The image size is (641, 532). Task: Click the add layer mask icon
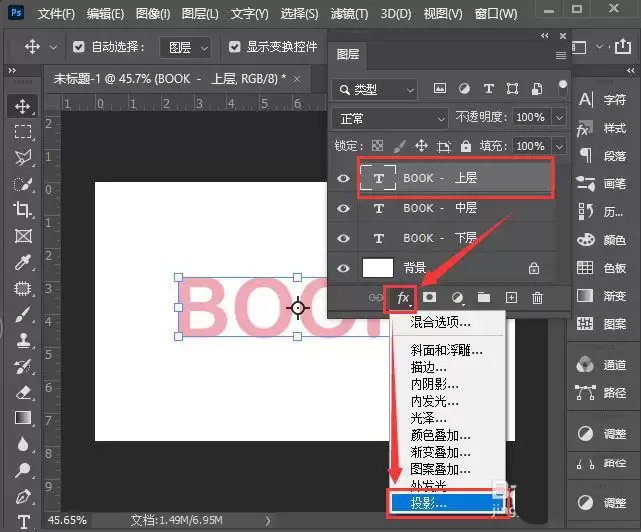(429, 297)
